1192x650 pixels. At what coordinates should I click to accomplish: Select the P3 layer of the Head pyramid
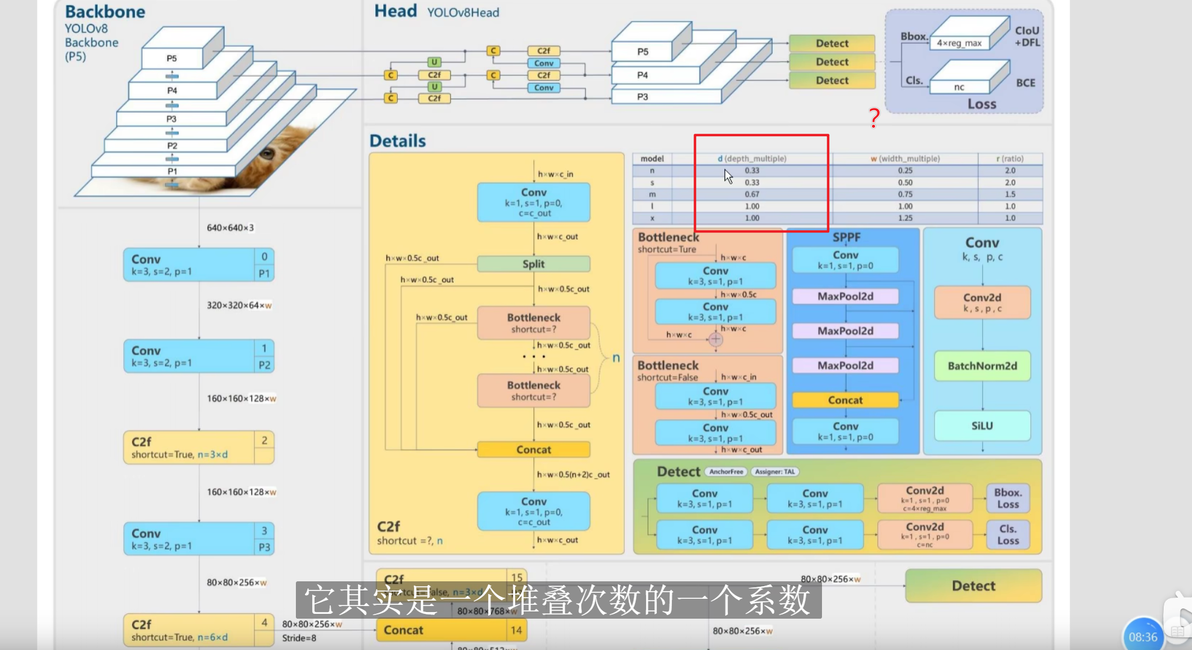pos(643,97)
